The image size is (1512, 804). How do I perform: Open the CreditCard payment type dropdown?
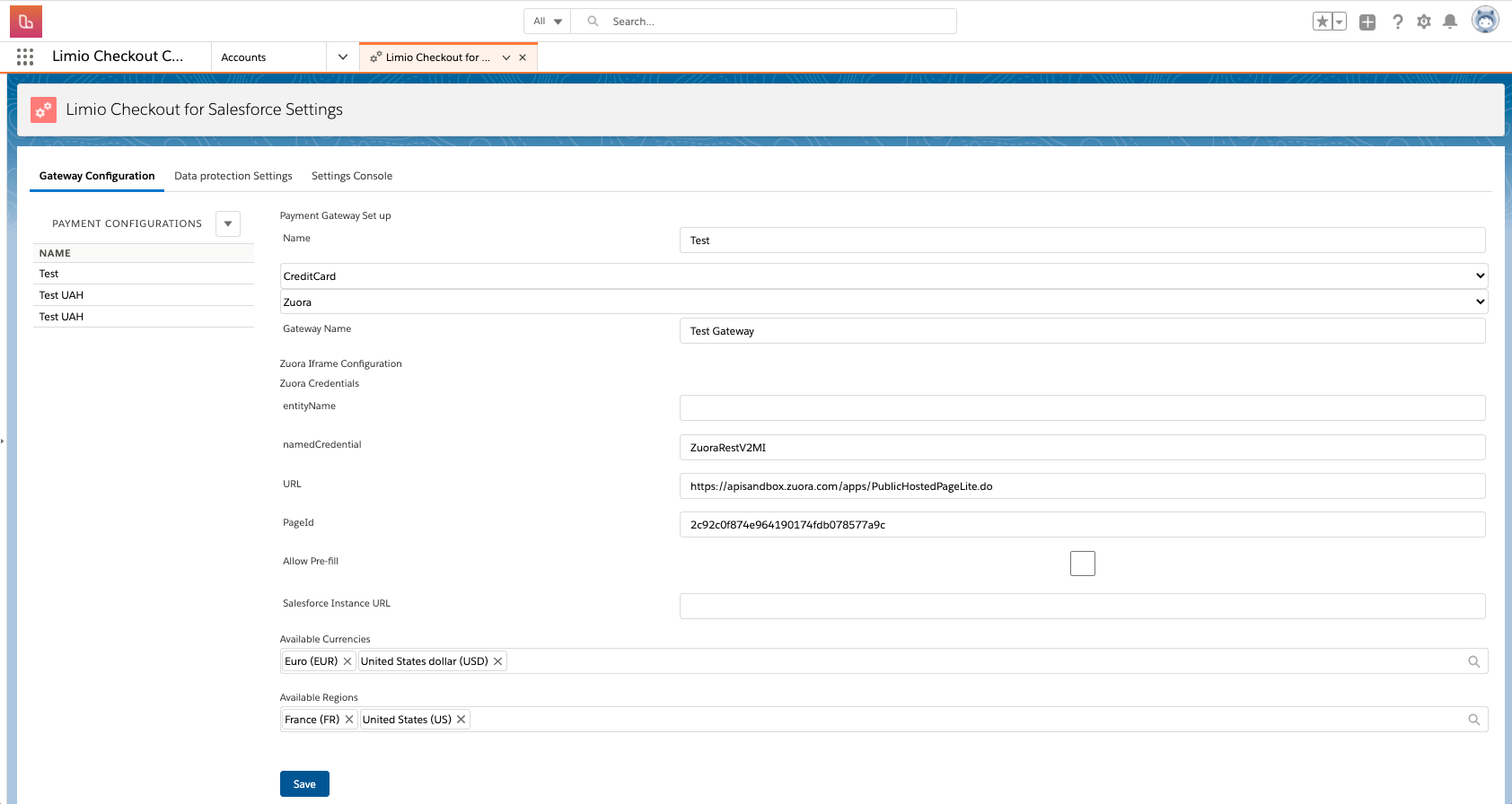(x=883, y=275)
